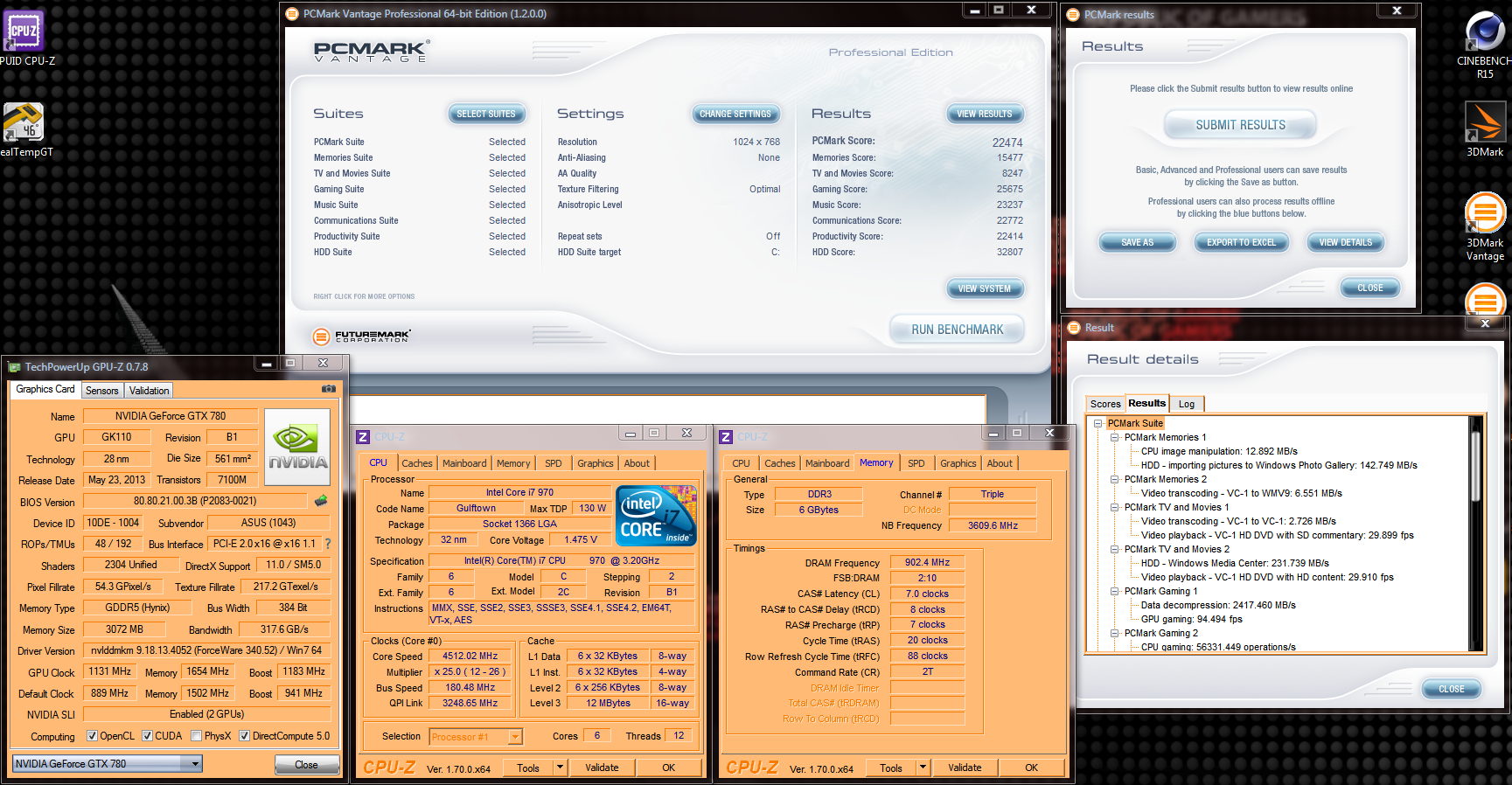This screenshot has height=785, width=1512.
Task: Open Mainboard tab in CPU-Z CPU window
Action: (x=464, y=463)
